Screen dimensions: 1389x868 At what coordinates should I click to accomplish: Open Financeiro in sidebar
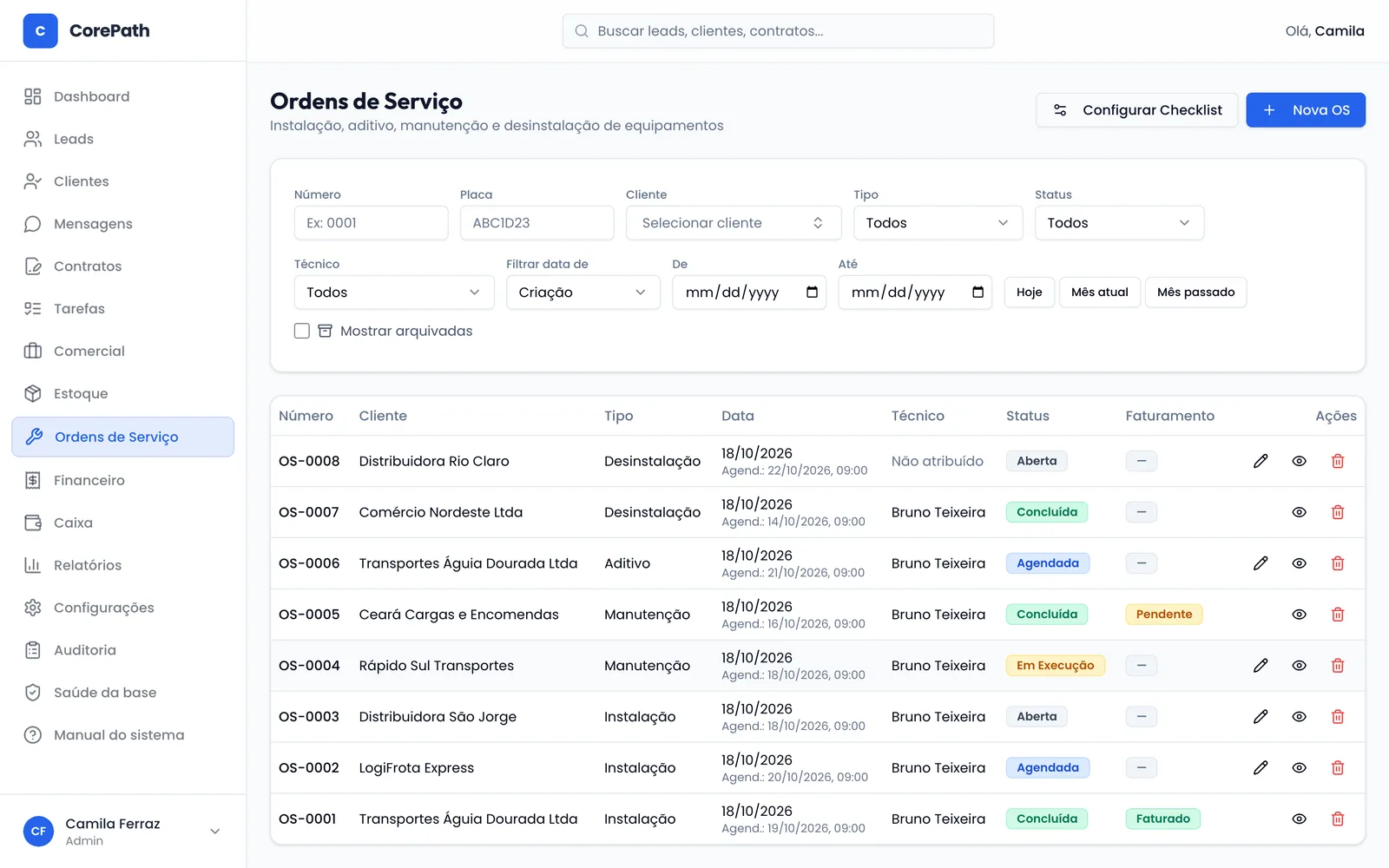(122, 480)
